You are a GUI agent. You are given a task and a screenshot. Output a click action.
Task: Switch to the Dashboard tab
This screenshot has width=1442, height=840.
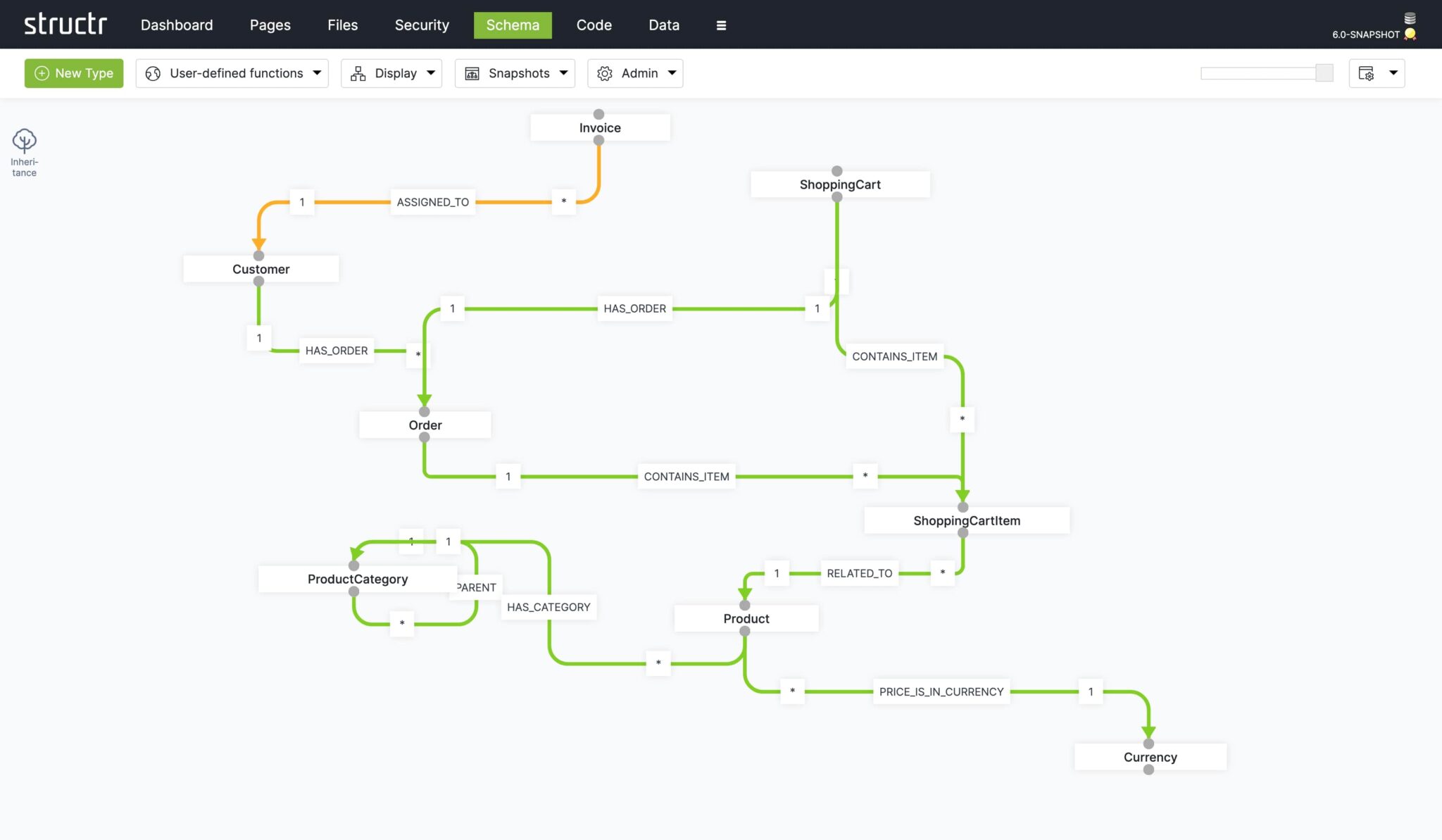177,25
